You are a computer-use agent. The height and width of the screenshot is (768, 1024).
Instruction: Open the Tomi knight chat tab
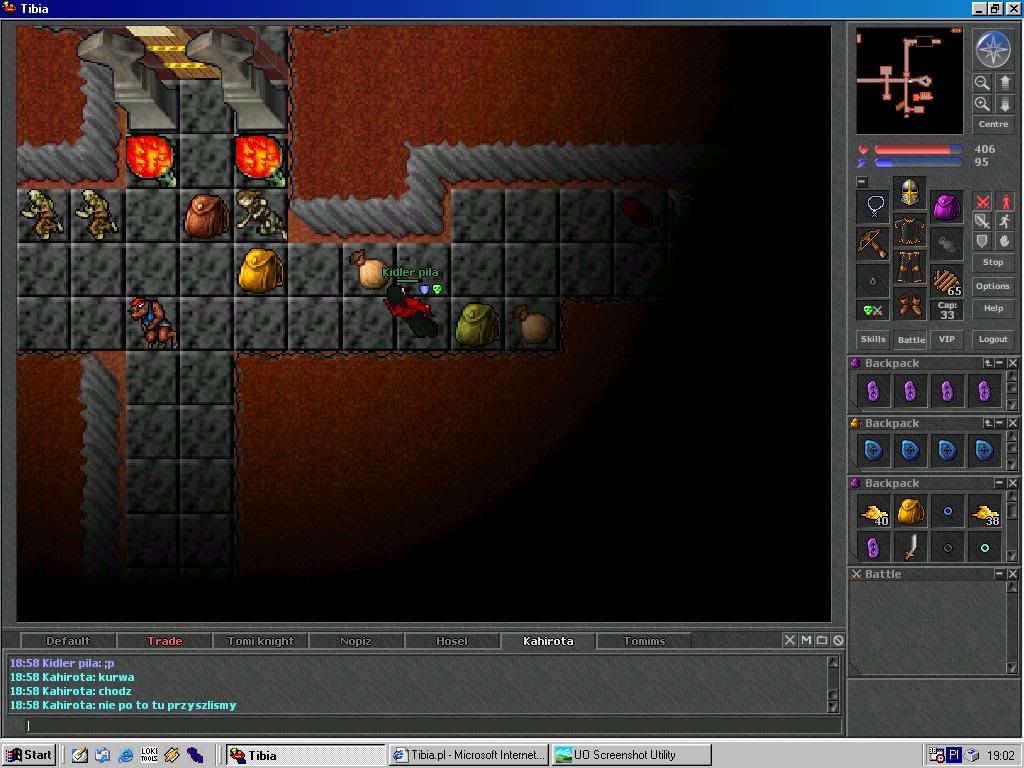261,641
